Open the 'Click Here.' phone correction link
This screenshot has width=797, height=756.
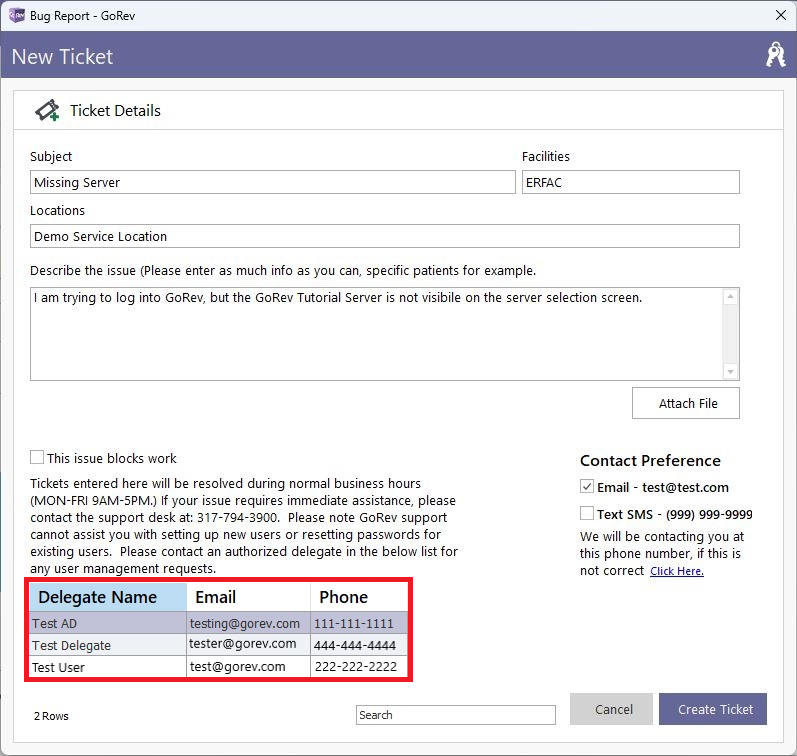[x=677, y=571]
